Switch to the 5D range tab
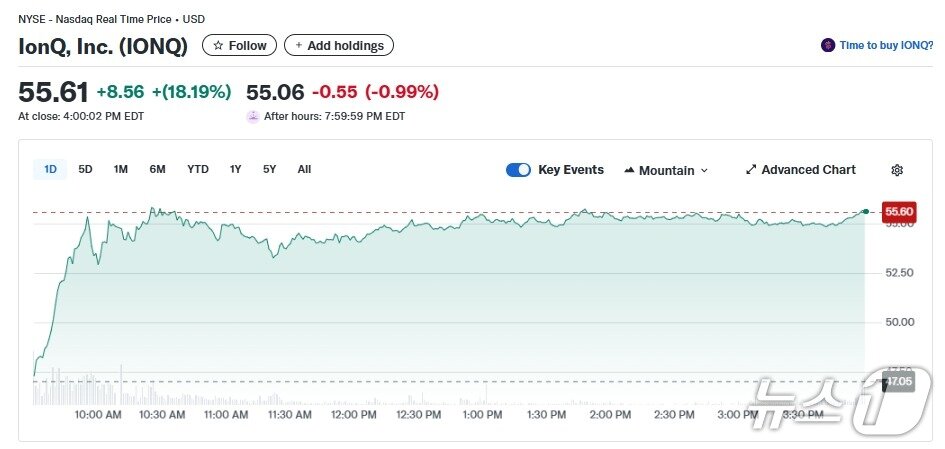 pyautogui.click(x=85, y=169)
